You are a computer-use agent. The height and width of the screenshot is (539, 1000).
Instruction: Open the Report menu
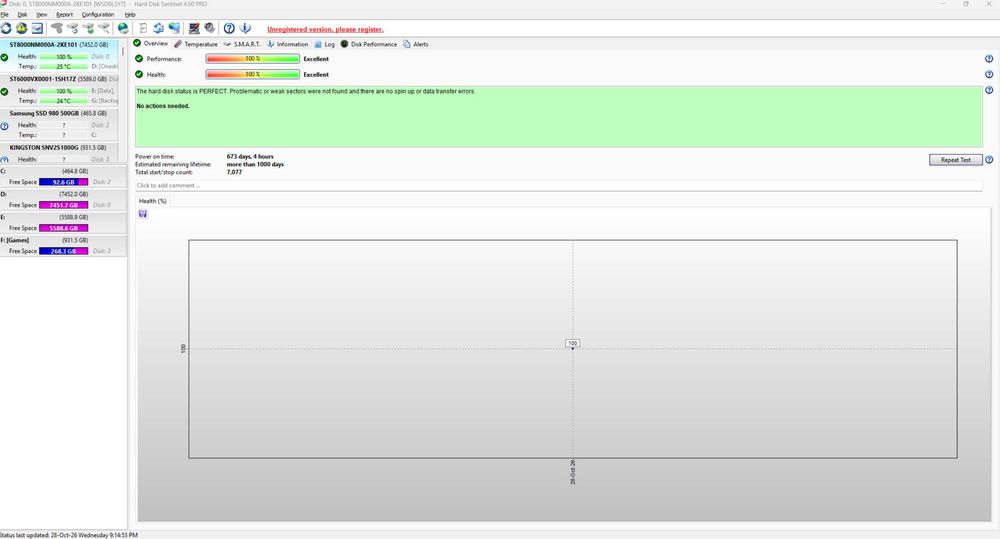click(x=64, y=14)
